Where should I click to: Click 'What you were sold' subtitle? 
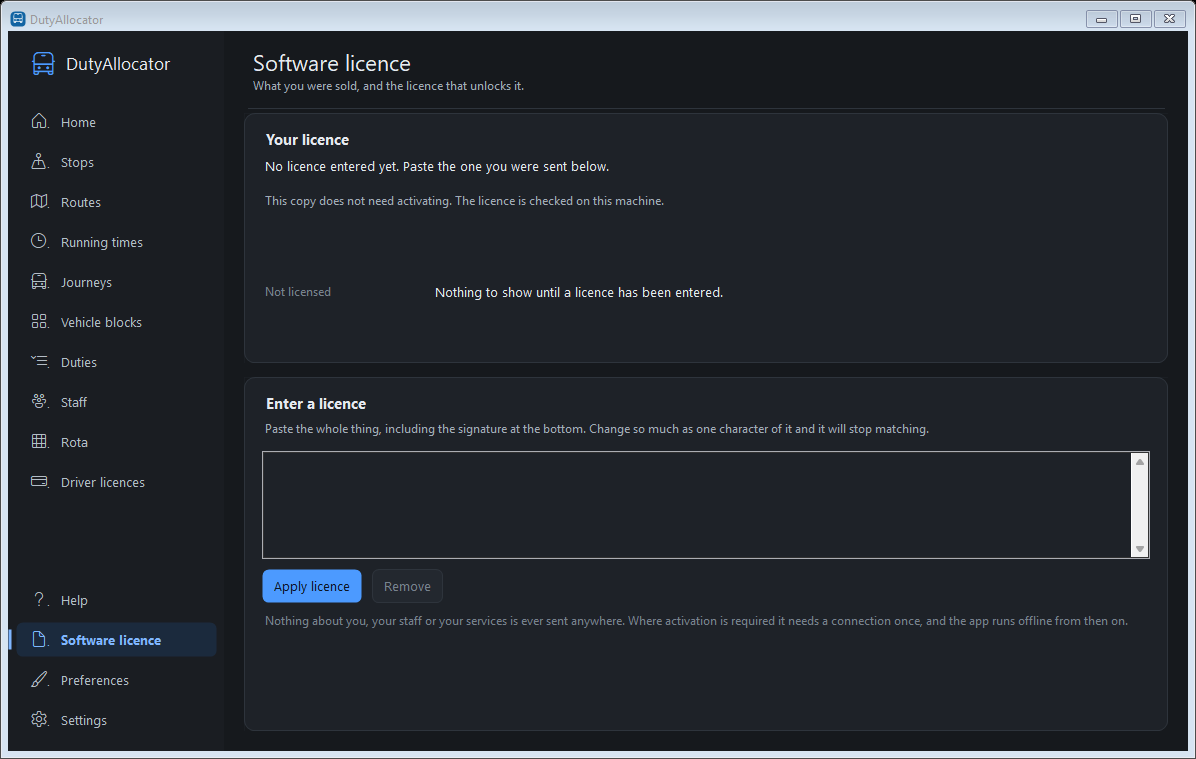coord(388,85)
